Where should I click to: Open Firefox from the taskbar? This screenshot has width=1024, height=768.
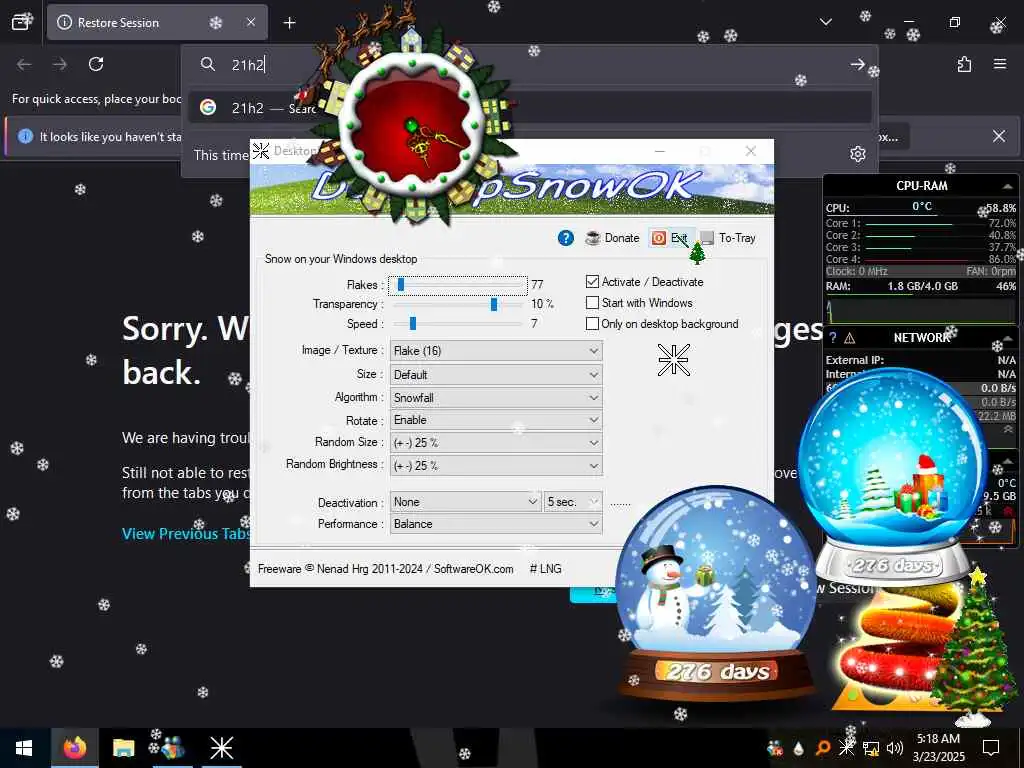point(74,748)
